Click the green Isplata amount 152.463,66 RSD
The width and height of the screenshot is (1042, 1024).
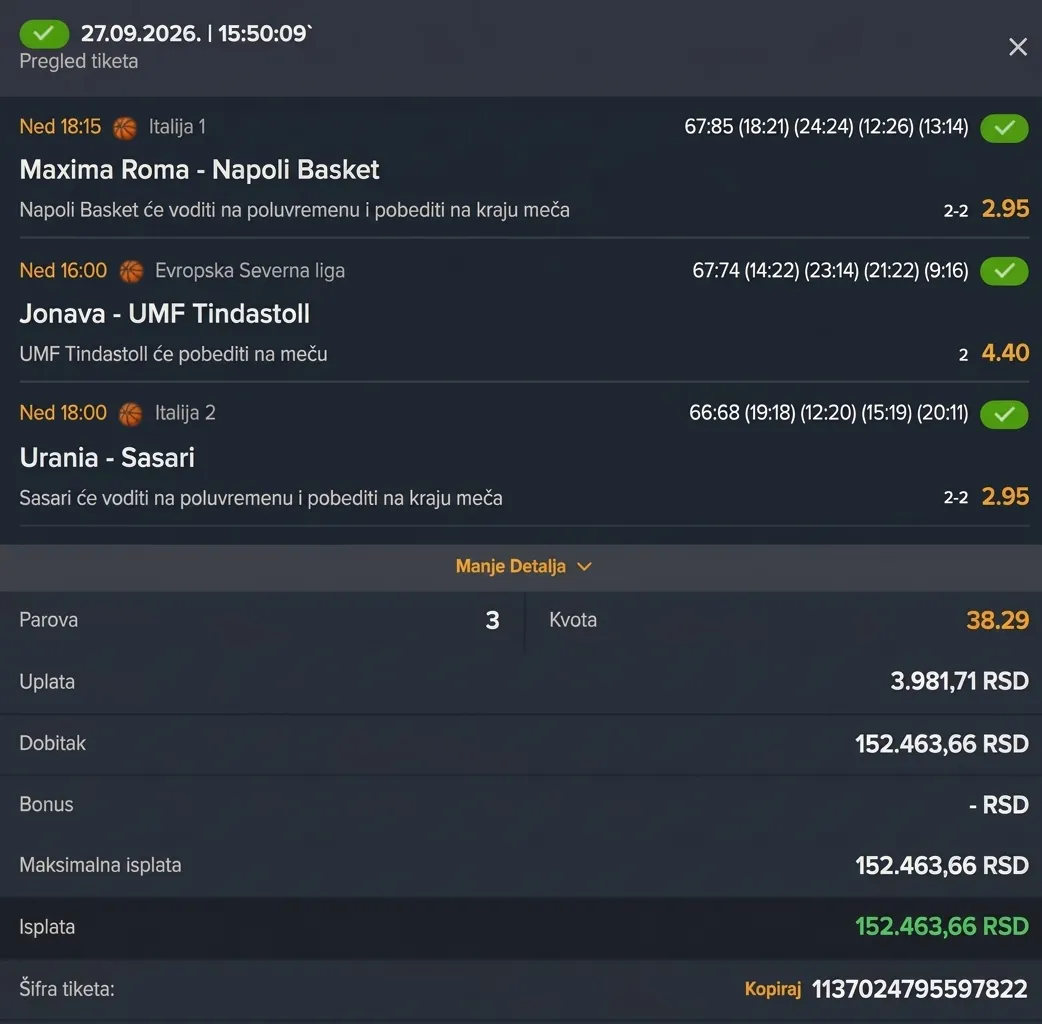pyautogui.click(x=942, y=926)
